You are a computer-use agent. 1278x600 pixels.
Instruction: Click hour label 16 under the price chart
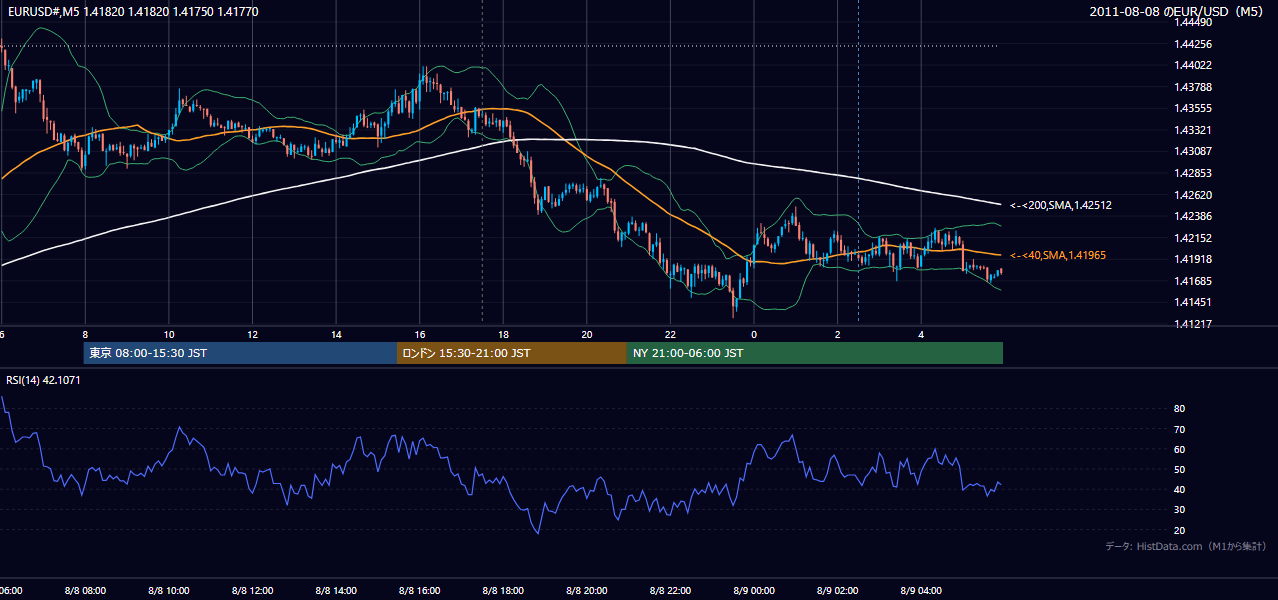[x=420, y=334]
